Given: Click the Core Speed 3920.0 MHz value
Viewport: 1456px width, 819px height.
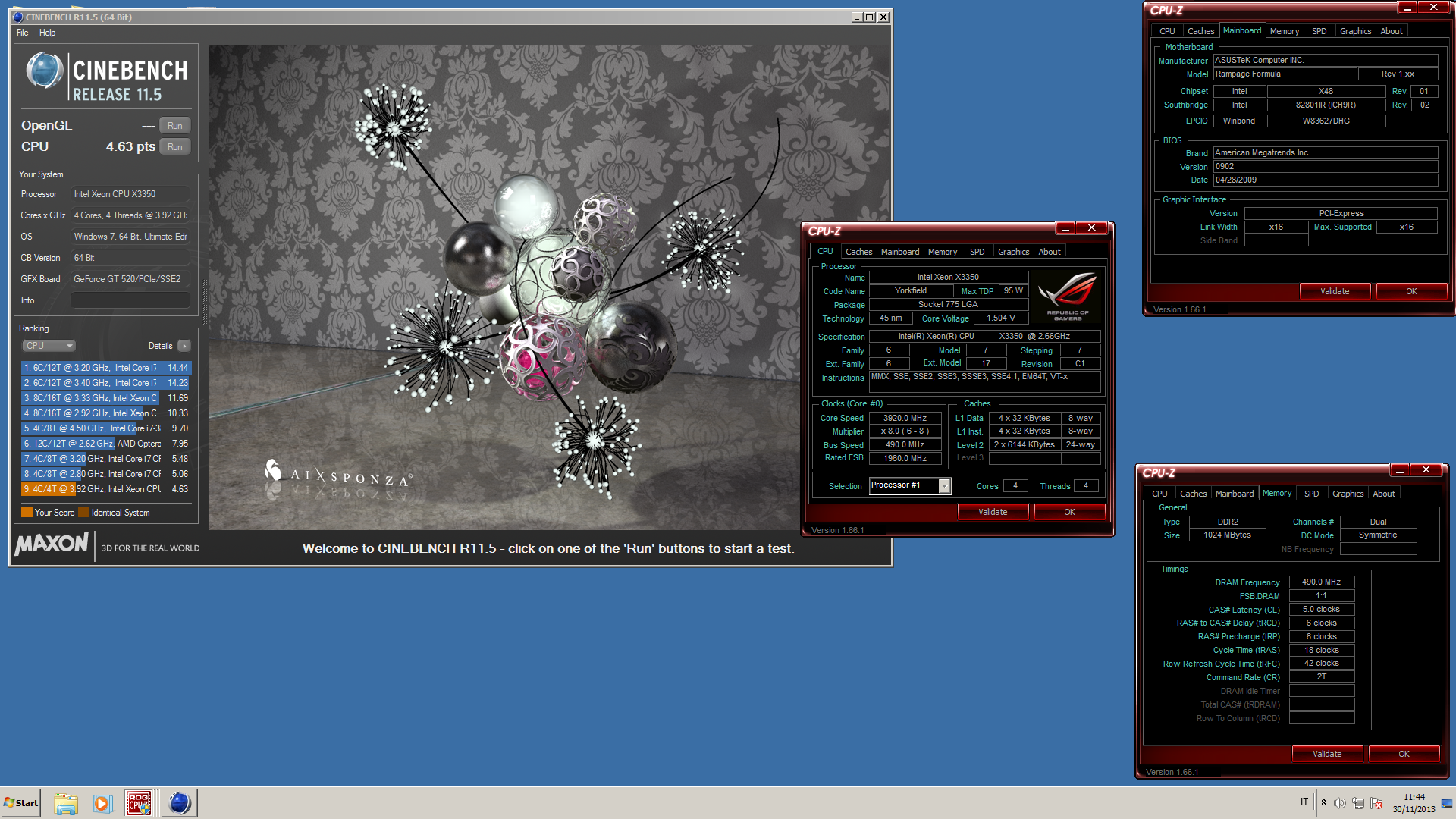Looking at the screenshot, I should coord(905,418).
